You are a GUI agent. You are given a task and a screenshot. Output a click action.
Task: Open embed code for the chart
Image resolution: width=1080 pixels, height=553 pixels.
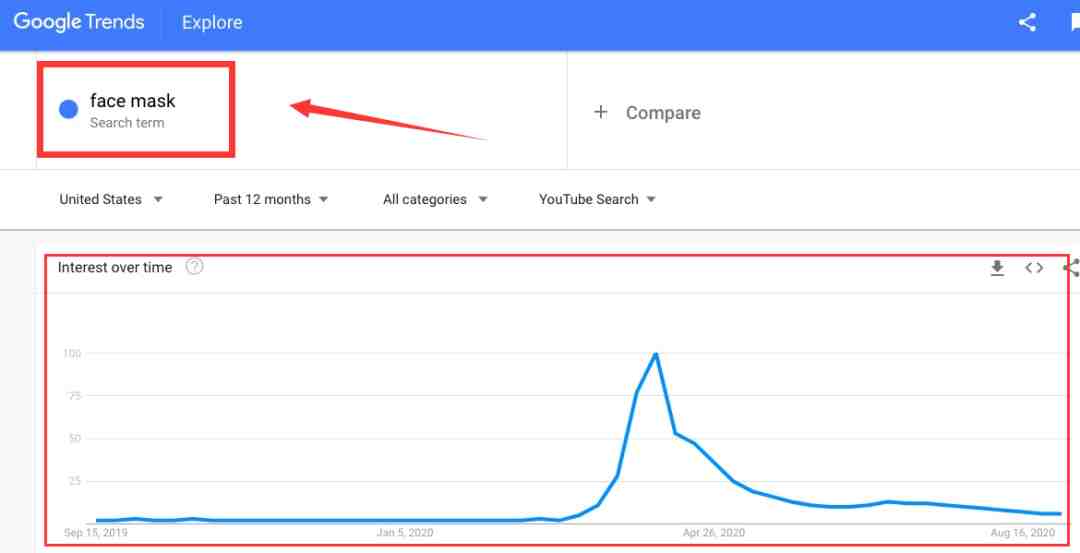(x=1034, y=268)
